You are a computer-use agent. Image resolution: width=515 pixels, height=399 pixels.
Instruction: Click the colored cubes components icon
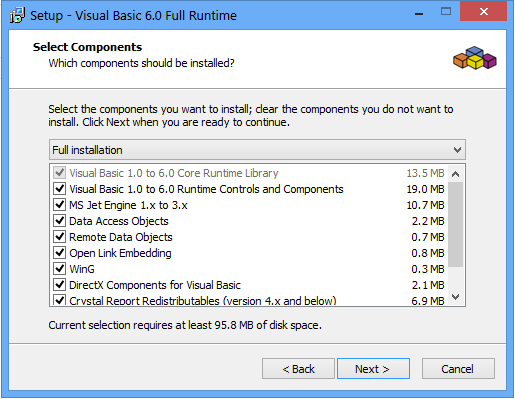[475, 58]
